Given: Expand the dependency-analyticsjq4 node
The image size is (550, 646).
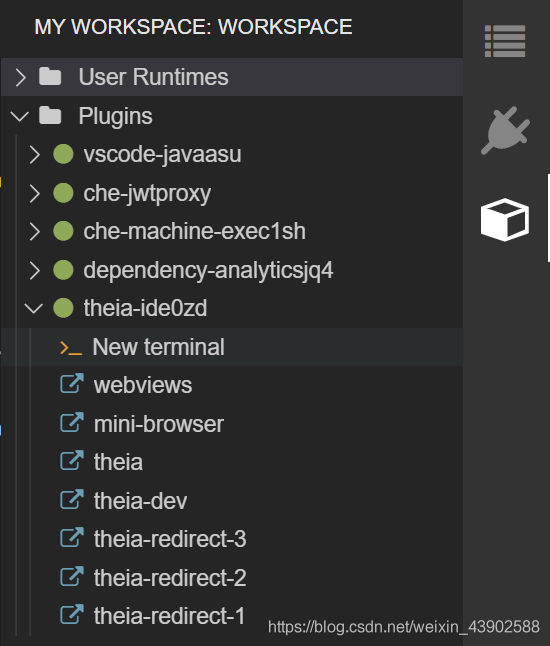Looking at the screenshot, I should pos(35,270).
